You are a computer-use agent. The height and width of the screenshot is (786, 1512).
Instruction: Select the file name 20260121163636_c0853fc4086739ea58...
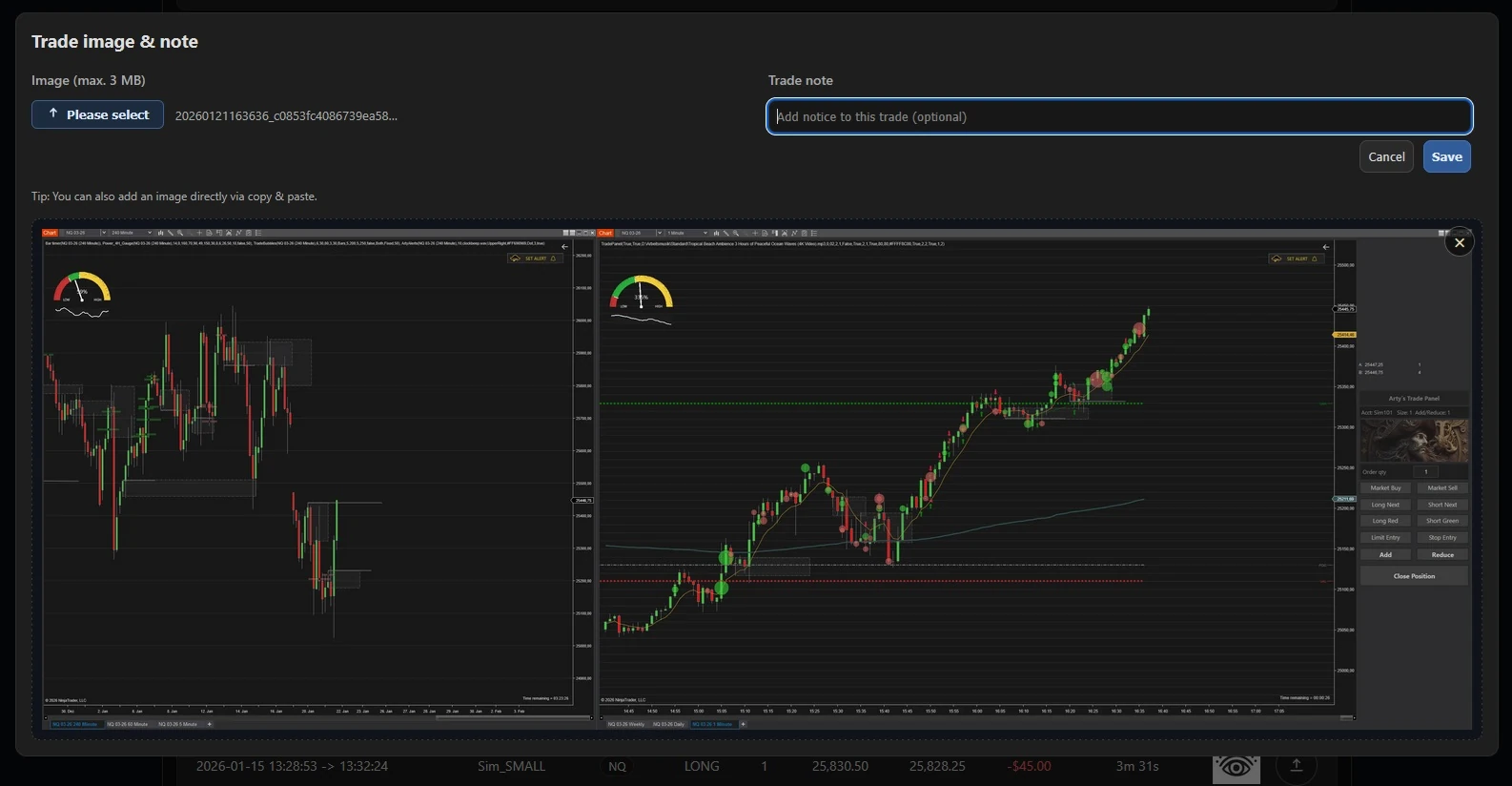click(286, 115)
